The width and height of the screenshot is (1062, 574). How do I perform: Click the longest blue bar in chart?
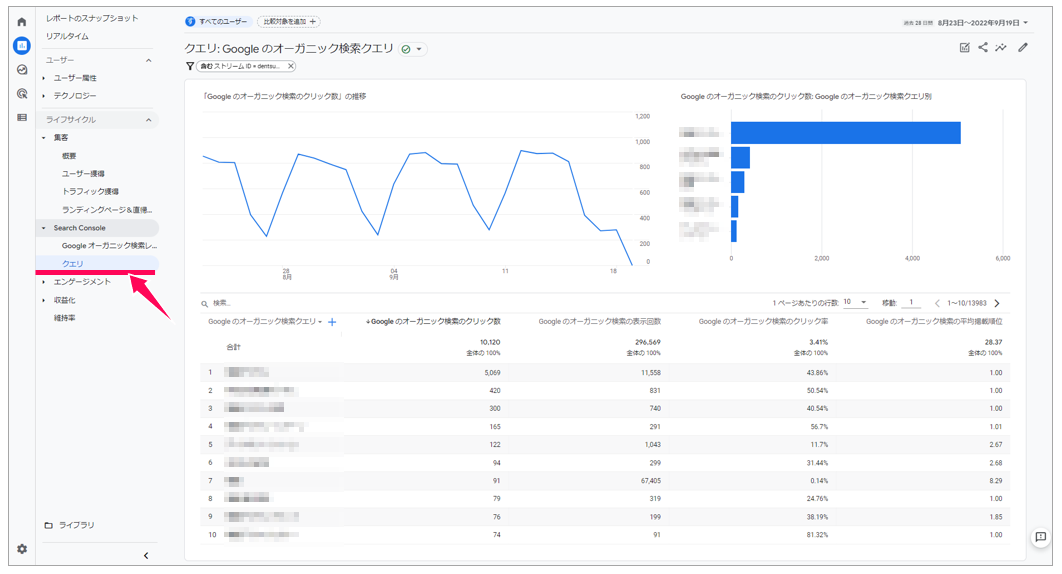tap(845, 133)
